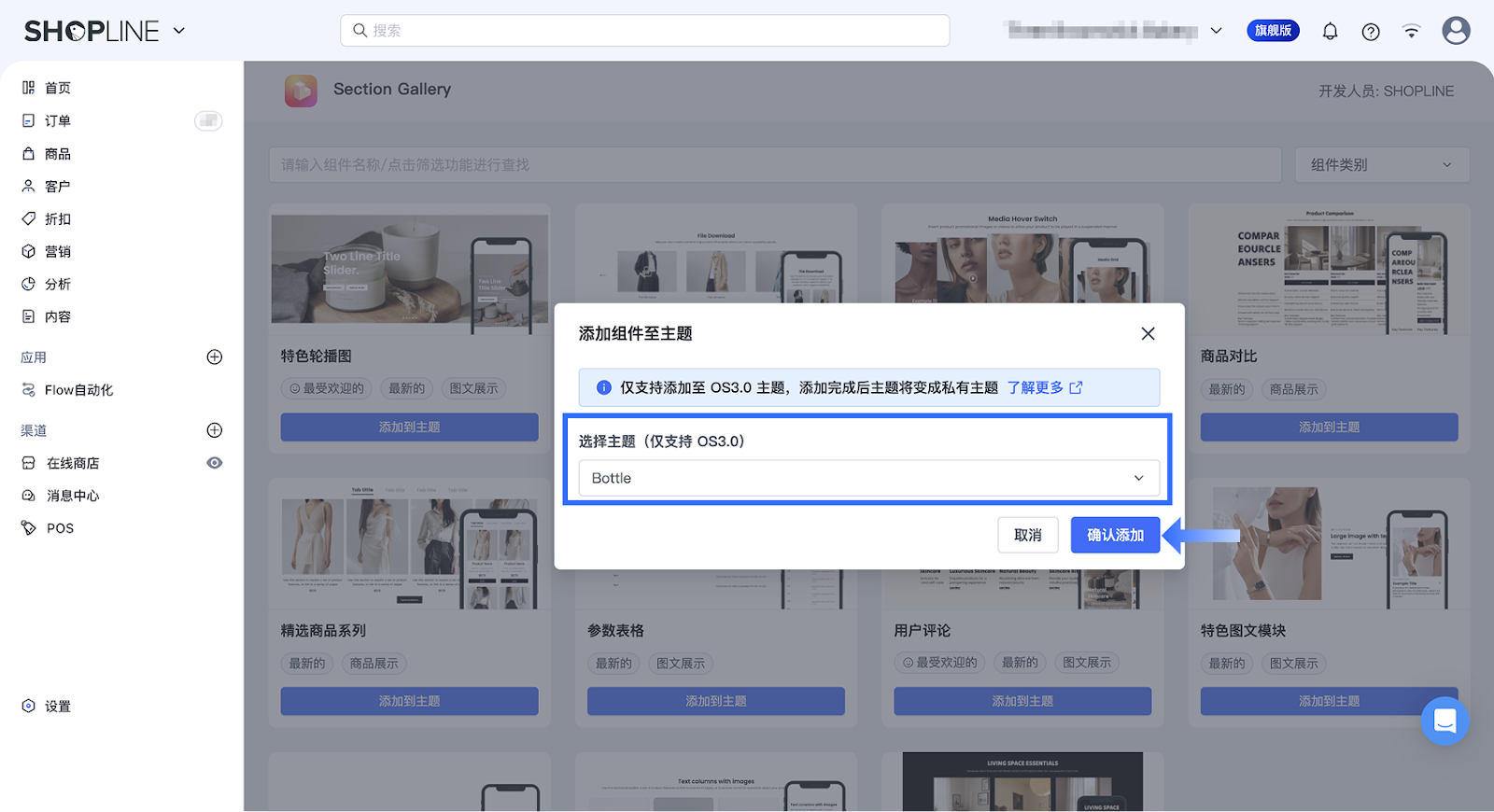Open the 组件类别 category dropdown
The height and width of the screenshot is (812, 1494).
click(x=1382, y=165)
